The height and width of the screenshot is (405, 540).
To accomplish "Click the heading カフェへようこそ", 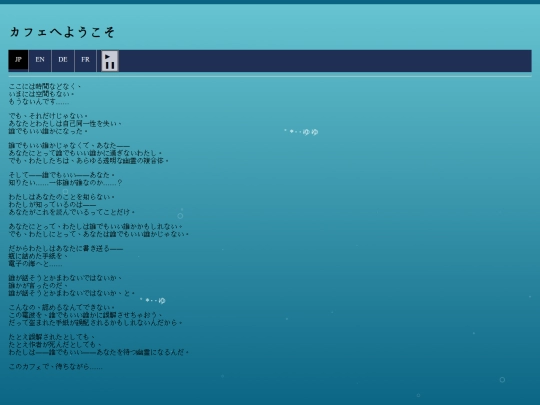I will pos(62,32).
